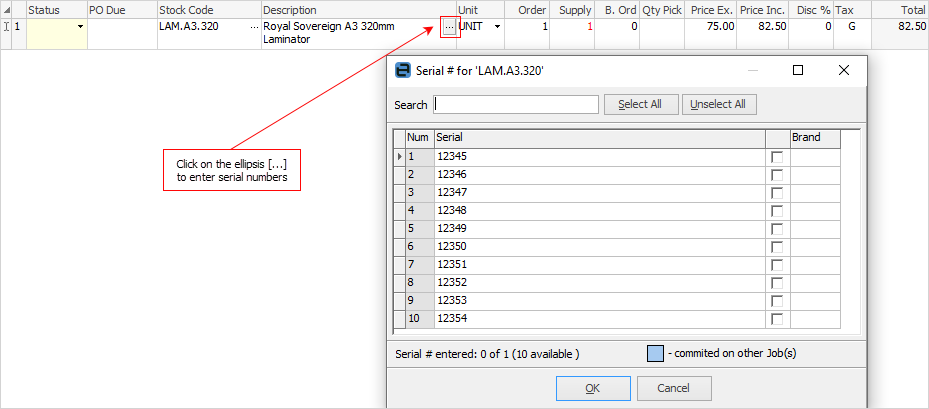Click the Description column header

click(x=359, y=10)
